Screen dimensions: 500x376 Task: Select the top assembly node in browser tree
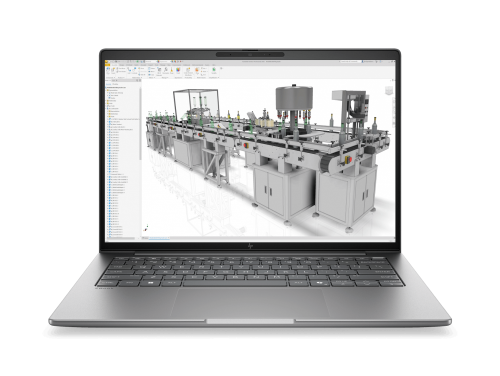point(117,87)
